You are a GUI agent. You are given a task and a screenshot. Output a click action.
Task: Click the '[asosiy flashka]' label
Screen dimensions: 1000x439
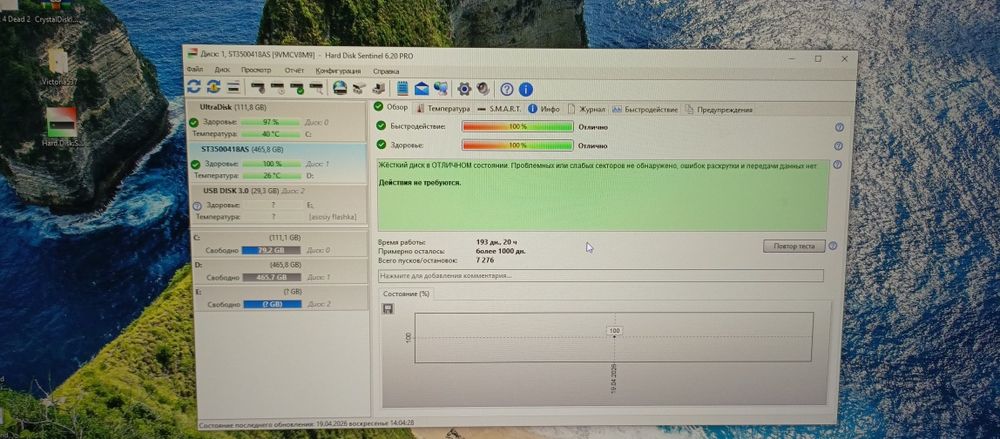click(332, 218)
